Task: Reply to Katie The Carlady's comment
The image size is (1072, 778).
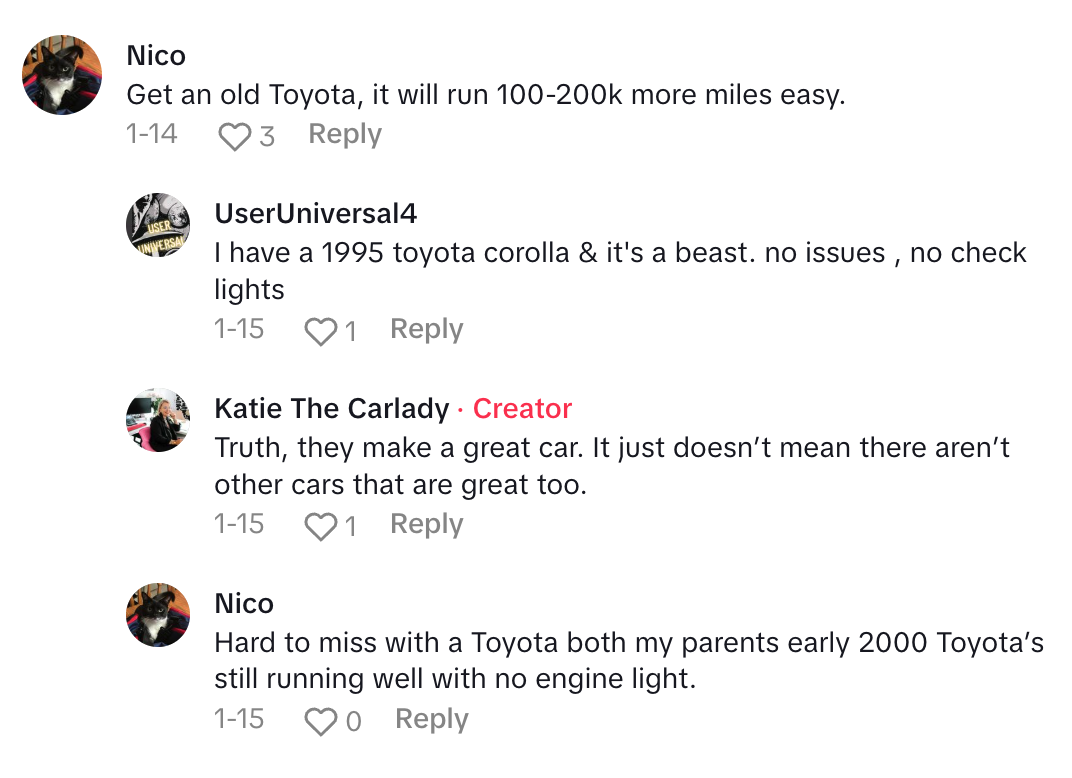Action: 427,524
